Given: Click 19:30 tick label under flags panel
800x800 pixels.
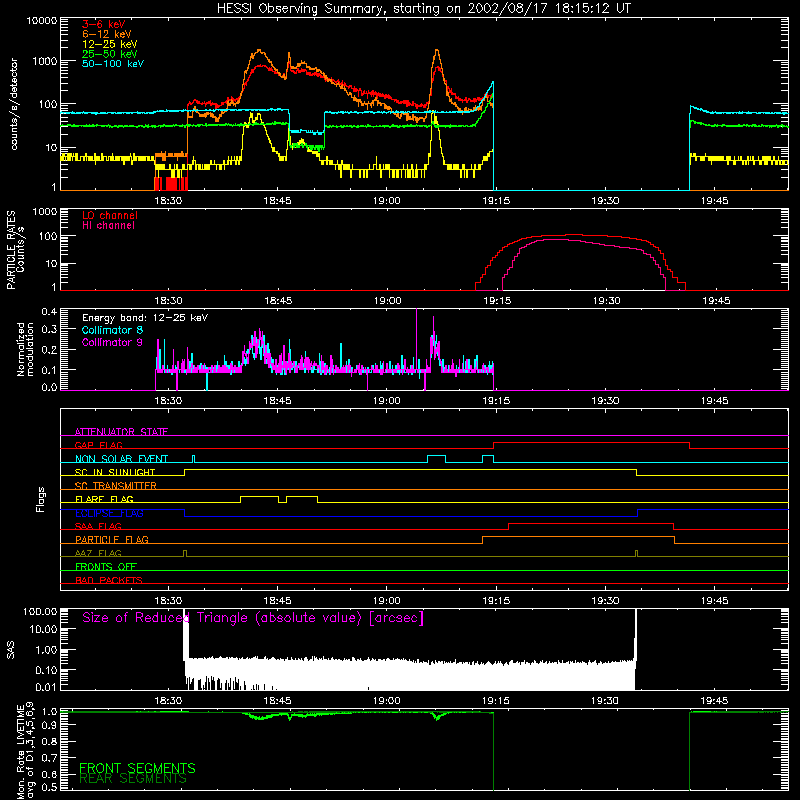Looking at the screenshot, I should [x=605, y=601].
